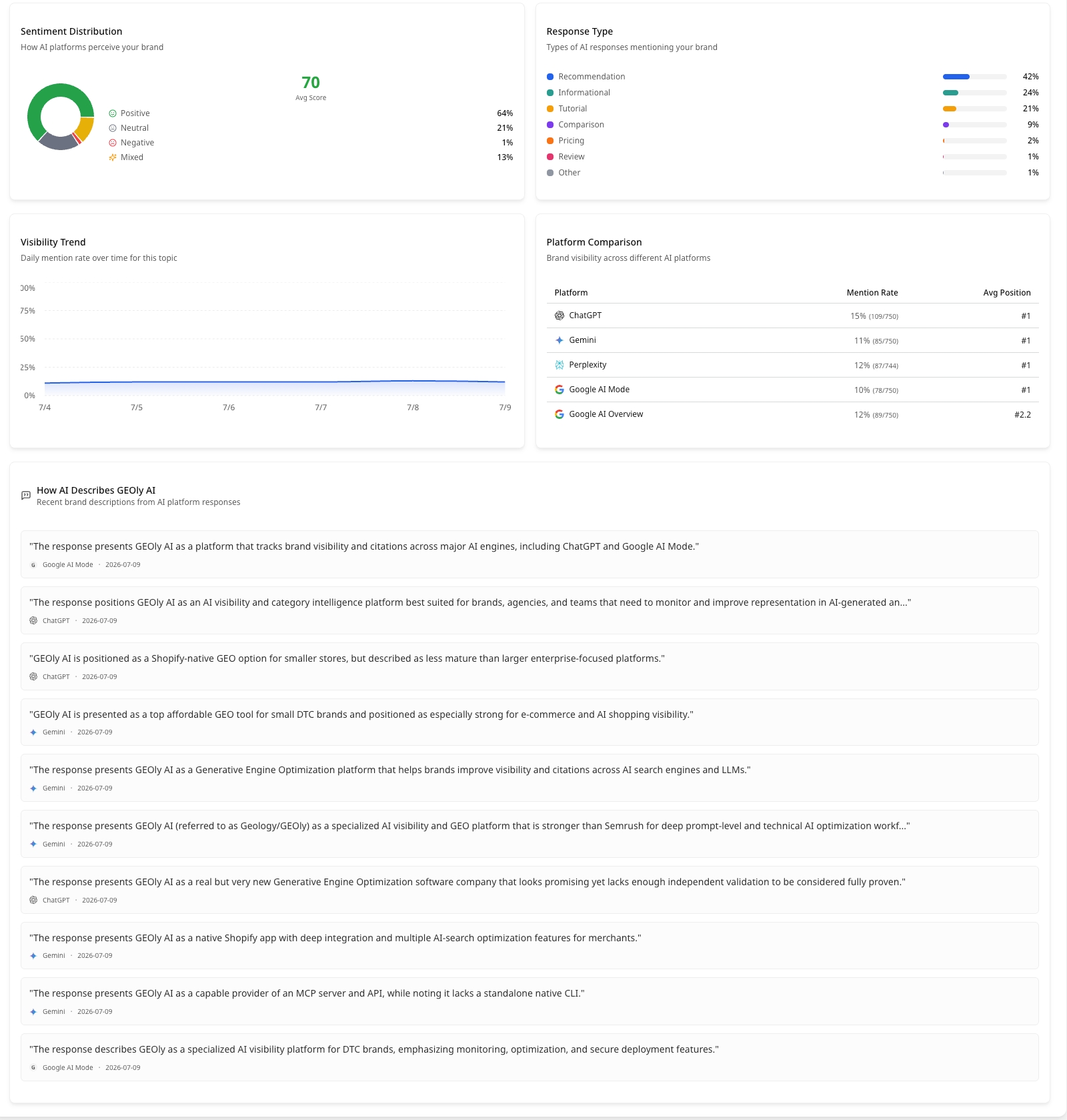Click the orange Tutorial legend dot
Viewport: 1067px width, 1120px height.
[550, 109]
